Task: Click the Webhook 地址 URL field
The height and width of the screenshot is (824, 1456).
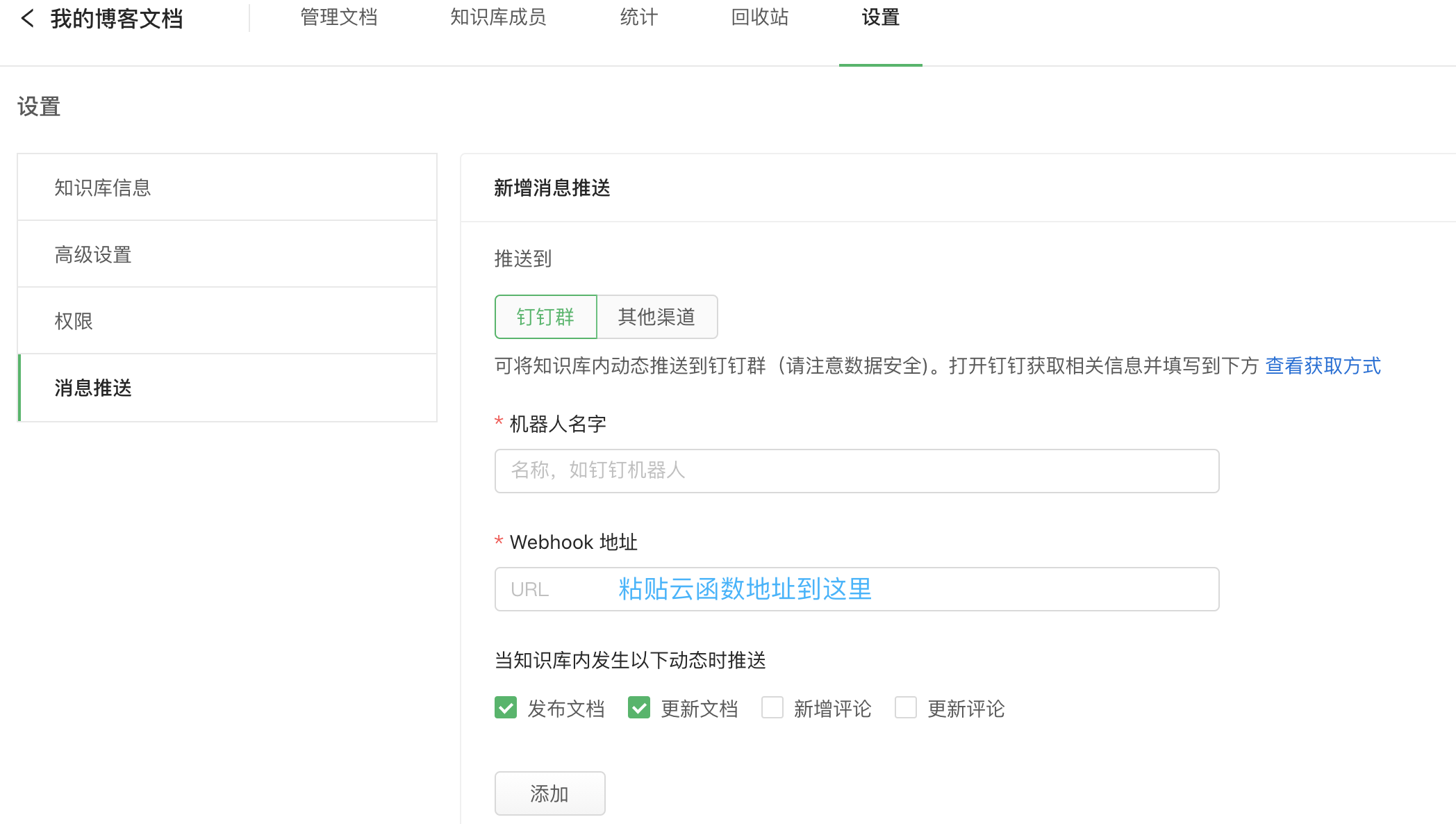Action: point(857,589)
